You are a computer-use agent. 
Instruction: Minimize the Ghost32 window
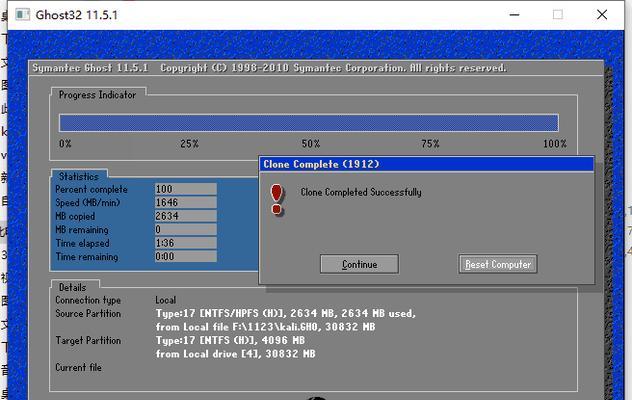click(514, 15)
